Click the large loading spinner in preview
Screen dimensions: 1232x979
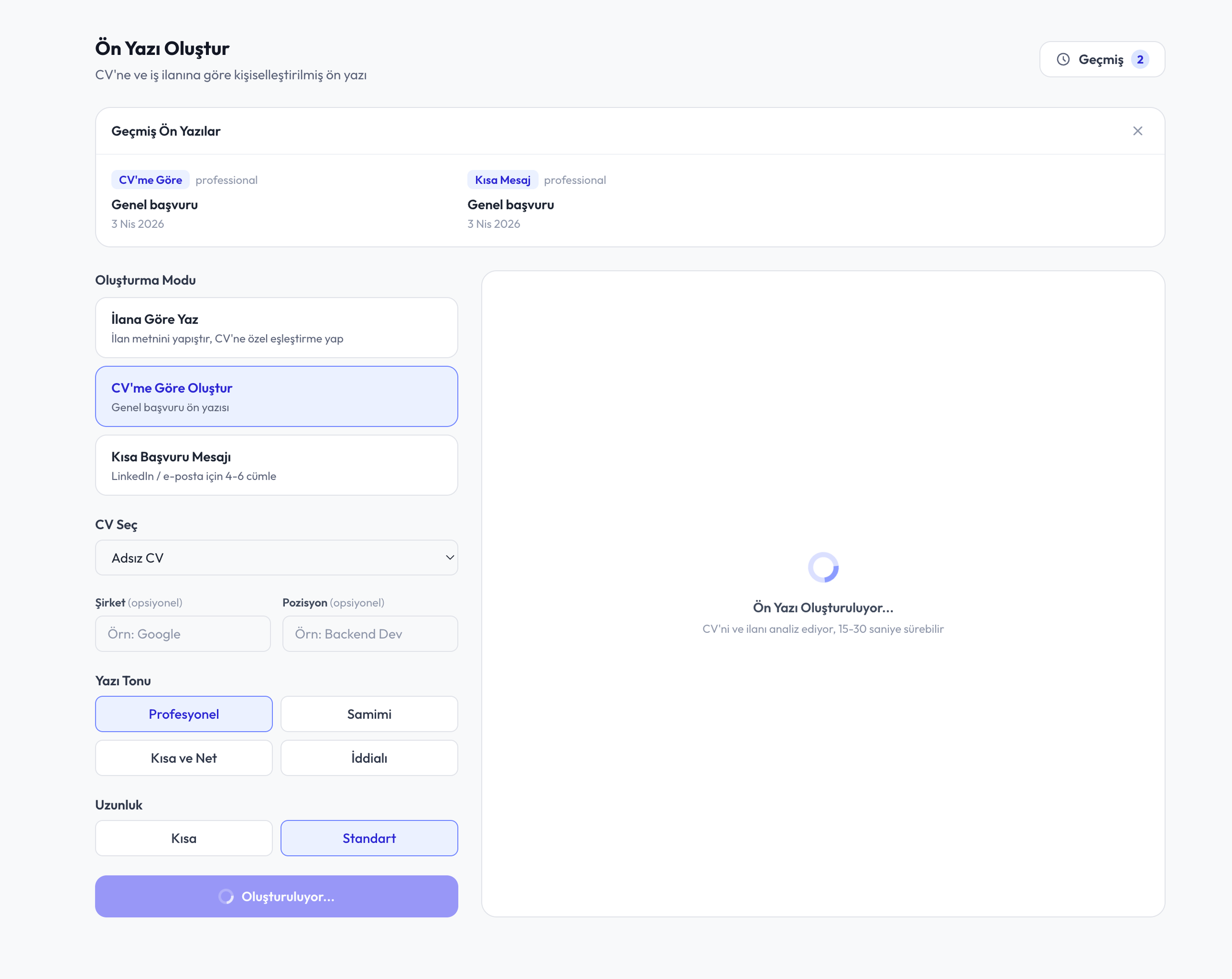point(823,567)
